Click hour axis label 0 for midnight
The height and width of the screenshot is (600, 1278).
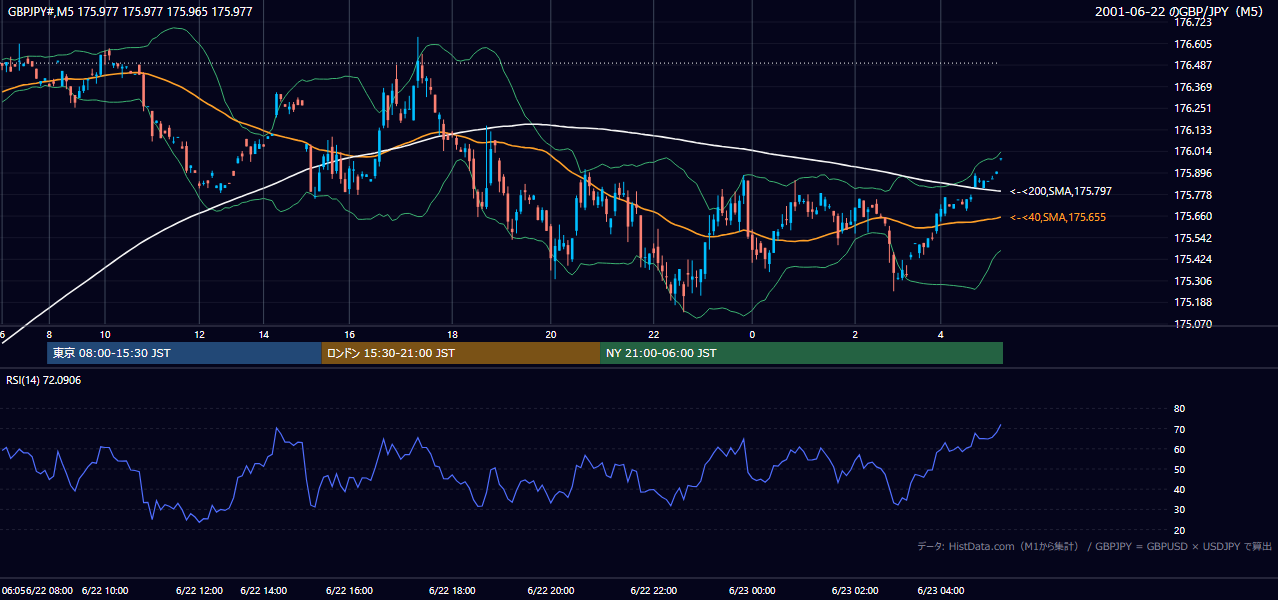(752, 334)
